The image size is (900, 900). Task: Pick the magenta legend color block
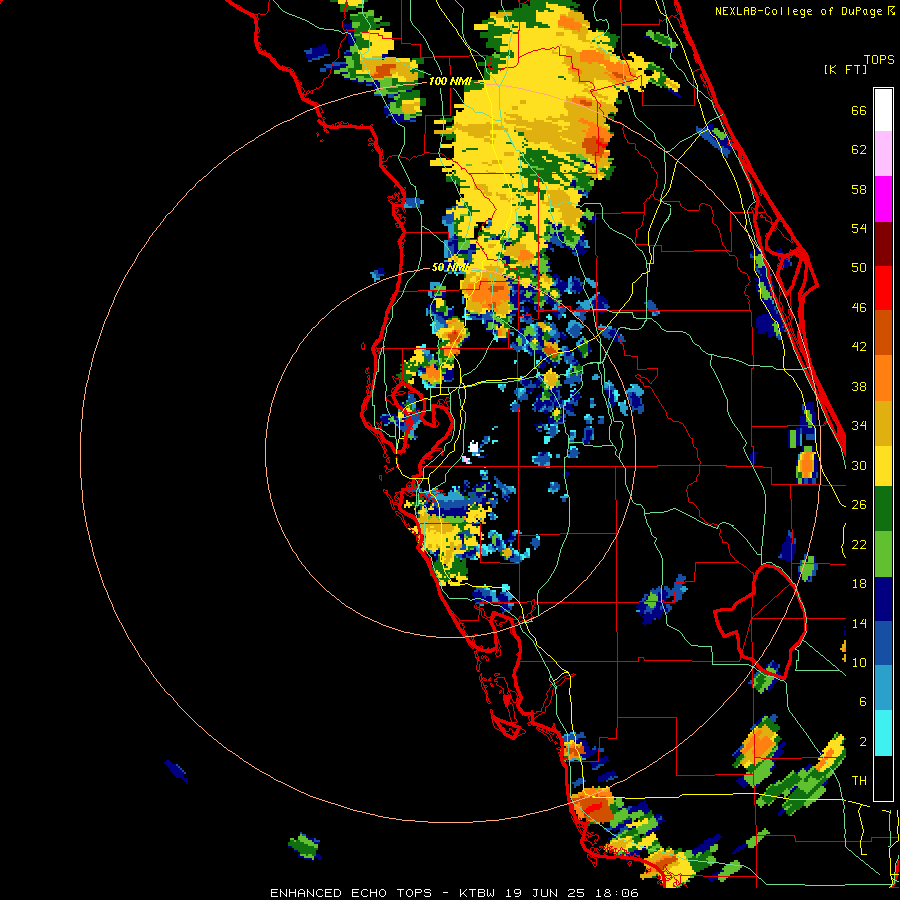point(883,199)
